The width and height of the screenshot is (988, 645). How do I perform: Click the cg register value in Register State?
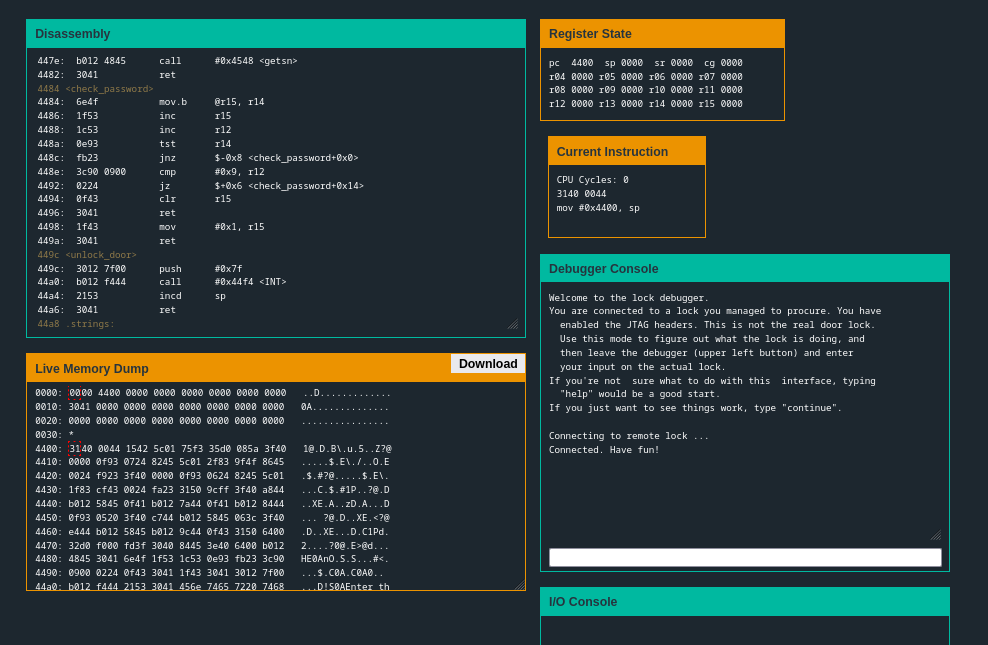pyautogui.click(x=732, y=63)
